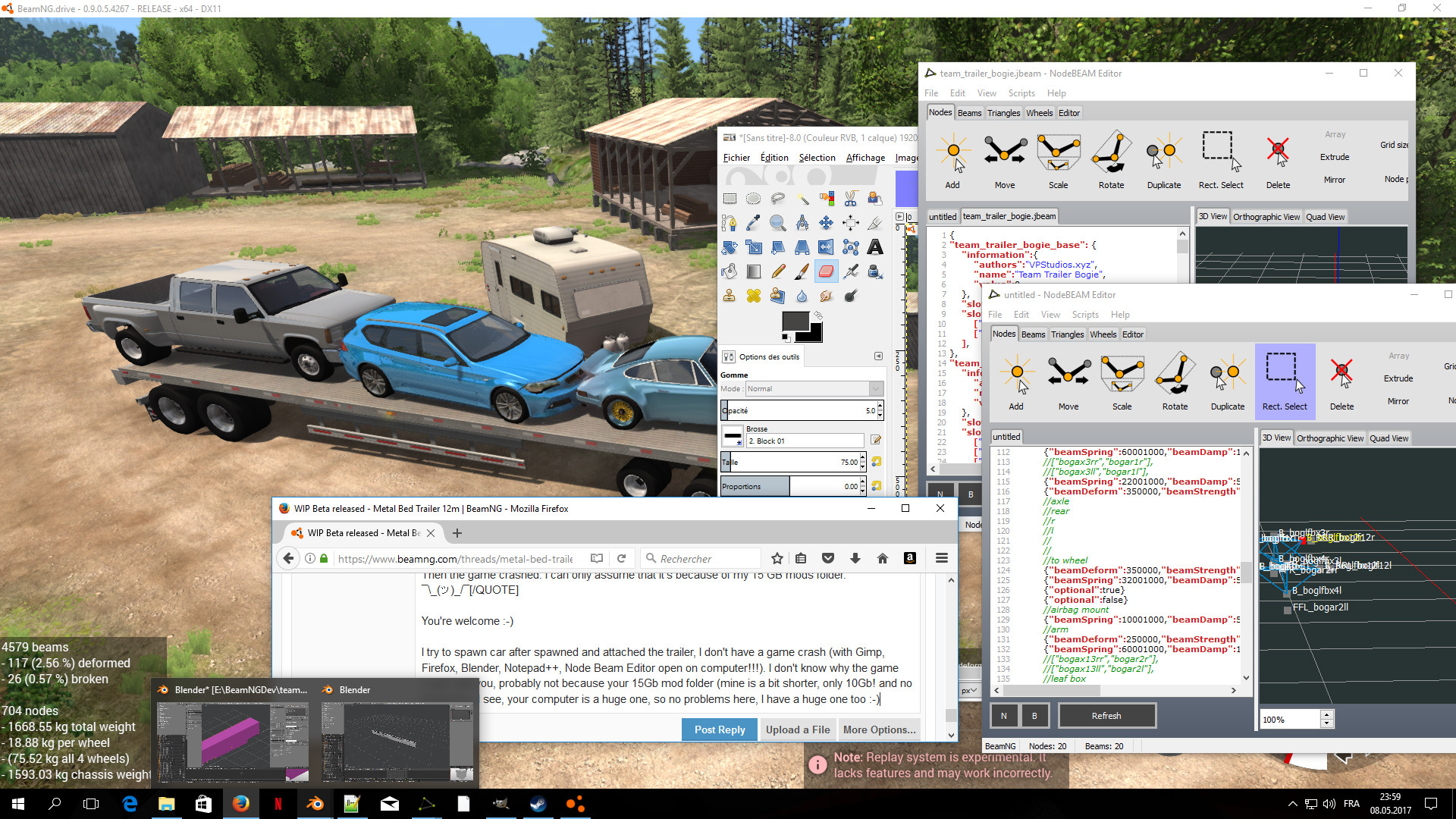Screen dimensions: 1456x819
Task: Select GIMP Smudge tool
Action: click(x=827, y=296)
